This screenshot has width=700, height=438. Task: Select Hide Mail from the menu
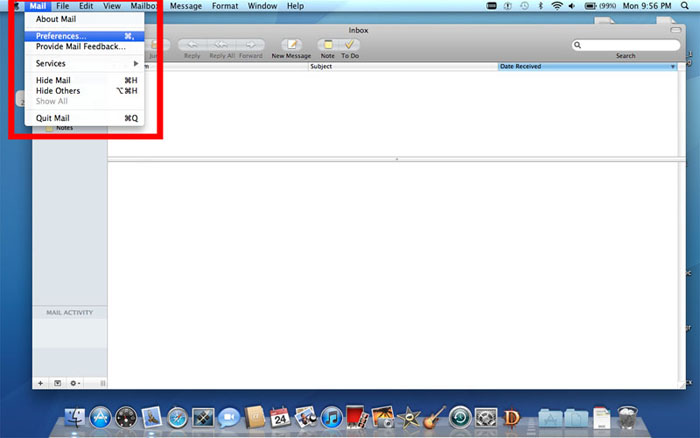click(x=84, y=80)
